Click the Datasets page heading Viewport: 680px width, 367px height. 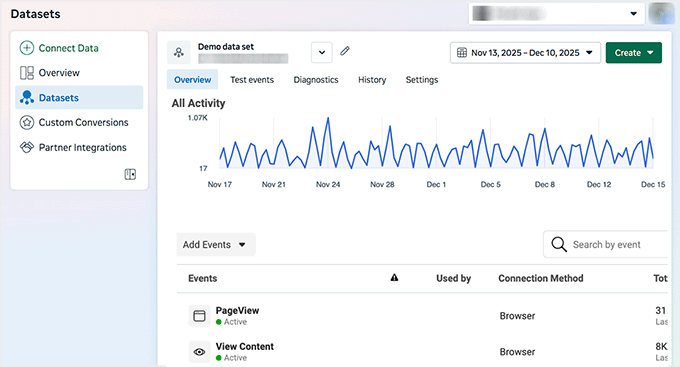point(36,14)
